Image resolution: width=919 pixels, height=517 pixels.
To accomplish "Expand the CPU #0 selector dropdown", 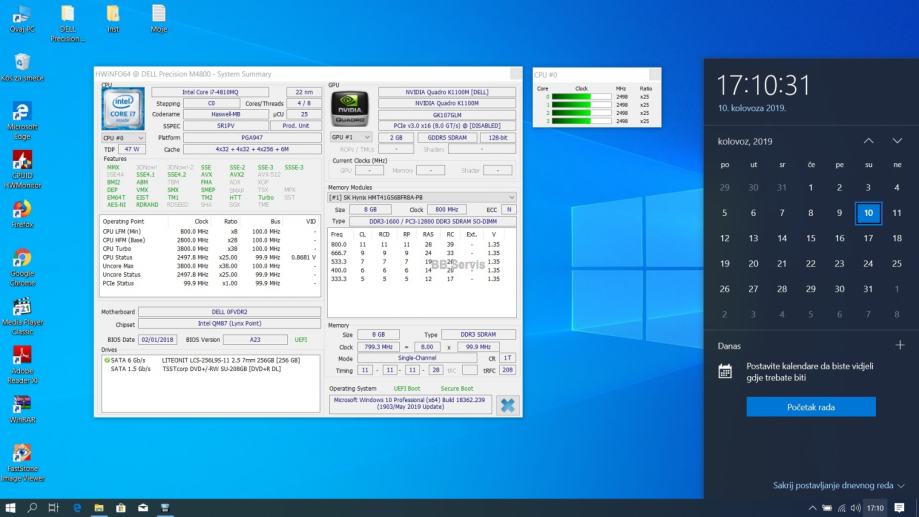I will pos(124,137).
